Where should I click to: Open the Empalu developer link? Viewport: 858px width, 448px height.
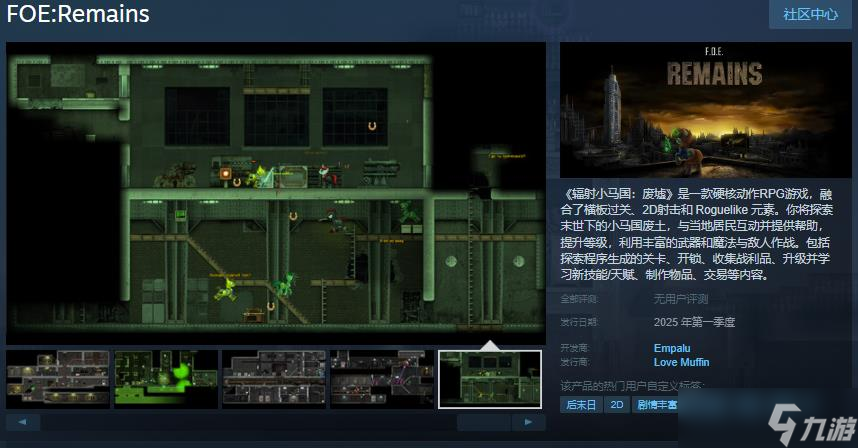coord(672,348)
